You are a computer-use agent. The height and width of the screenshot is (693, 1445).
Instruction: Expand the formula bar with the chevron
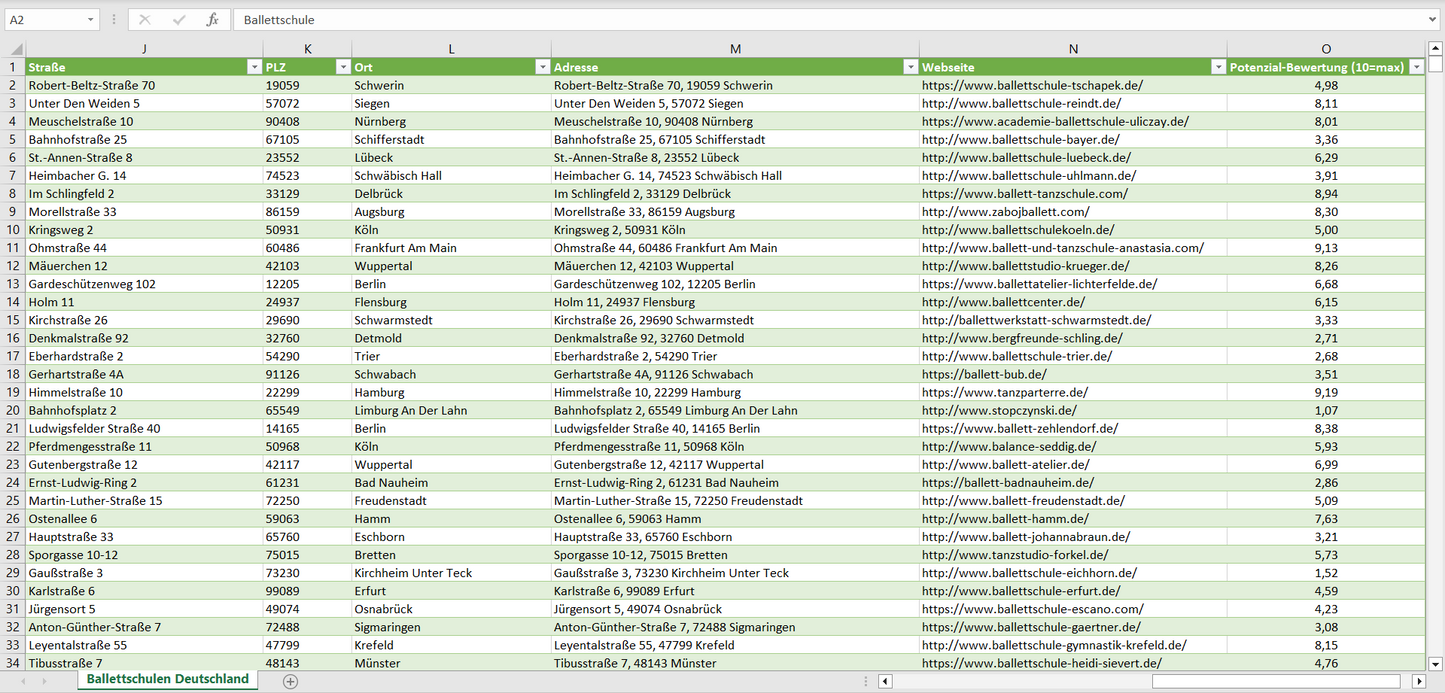coord(1433,20)
